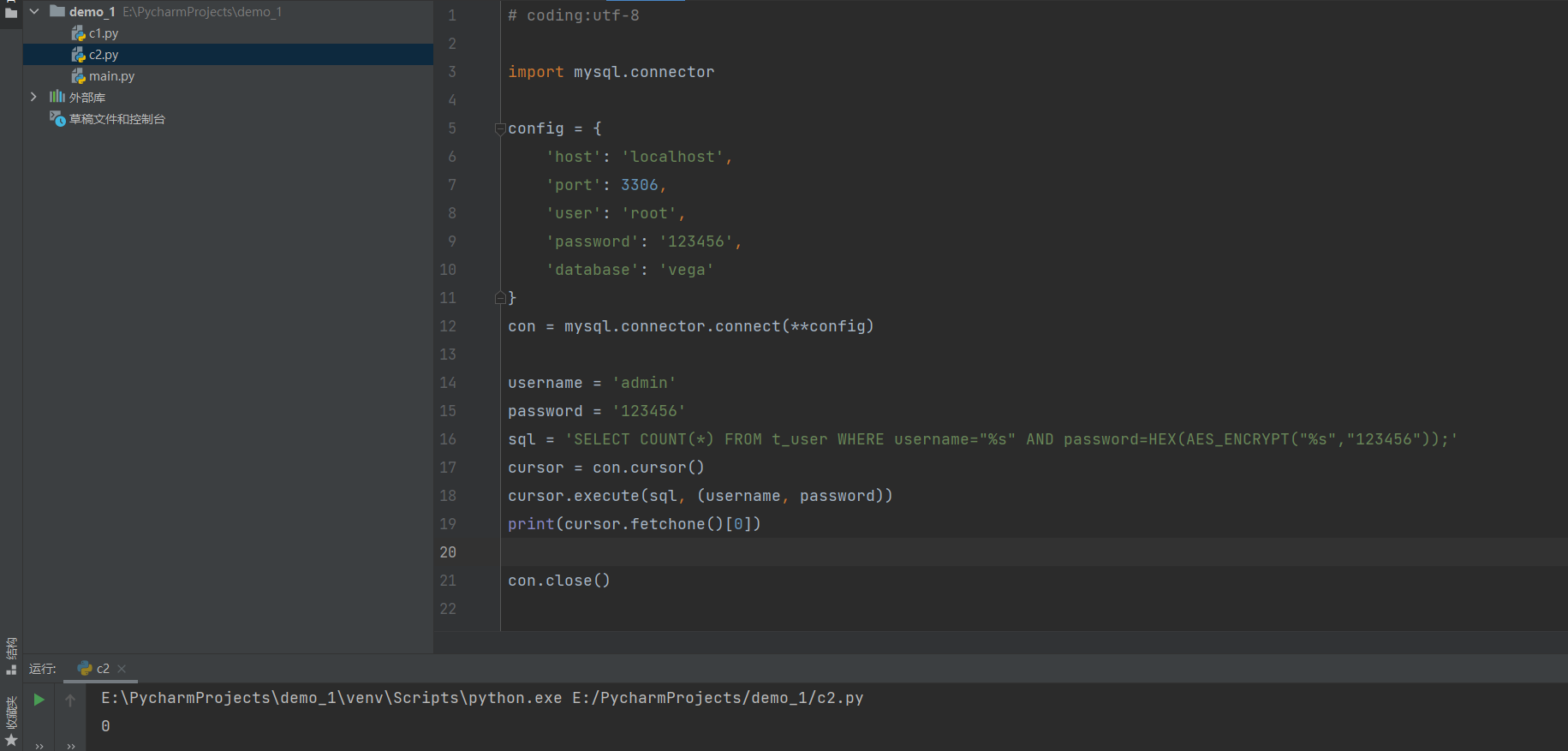Click the cursor = con.cursor() line
Image resolution: width=1568 pixels, height=751 pixels.
tap(606, 468)
